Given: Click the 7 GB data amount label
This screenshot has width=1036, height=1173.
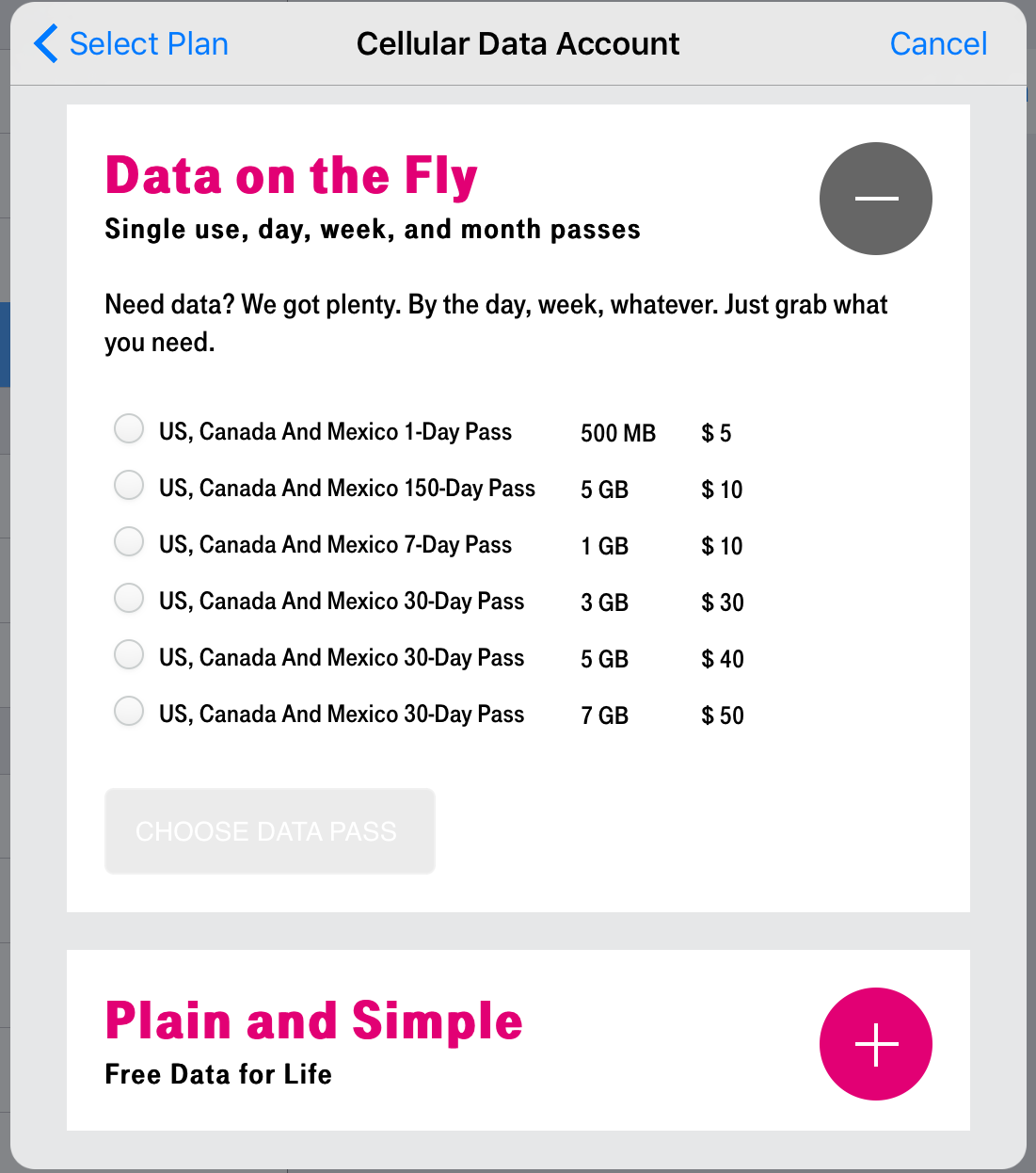Looking at the screenshot, I should pos(604,715).
